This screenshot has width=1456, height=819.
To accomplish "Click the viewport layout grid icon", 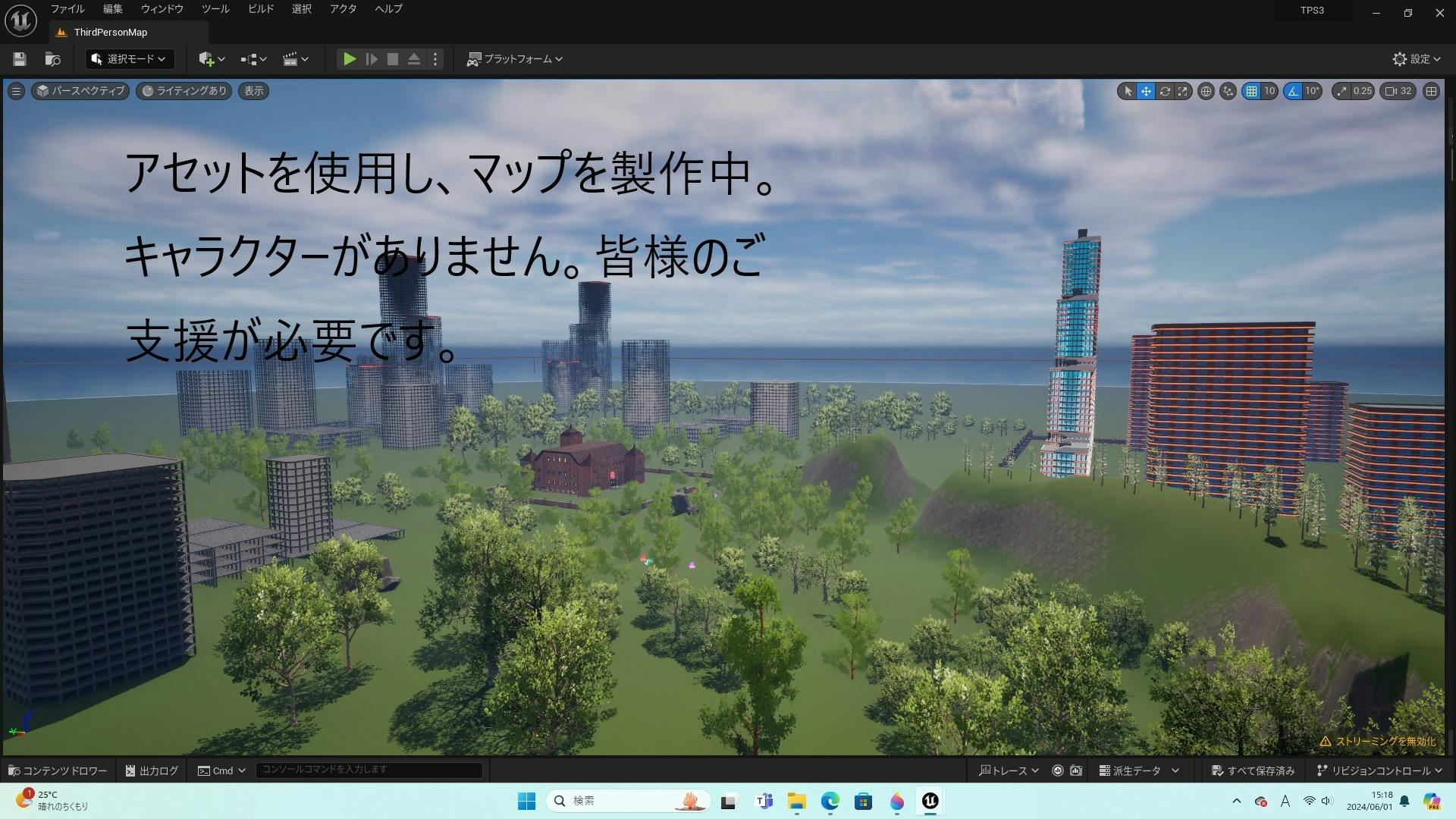I will (x=1431, y=91).
